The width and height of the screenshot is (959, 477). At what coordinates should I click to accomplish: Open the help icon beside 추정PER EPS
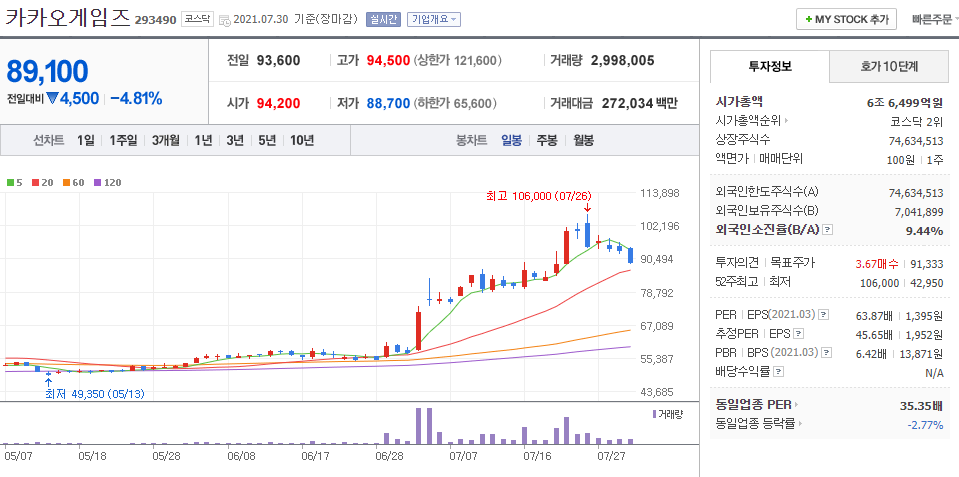click(799, 334)
